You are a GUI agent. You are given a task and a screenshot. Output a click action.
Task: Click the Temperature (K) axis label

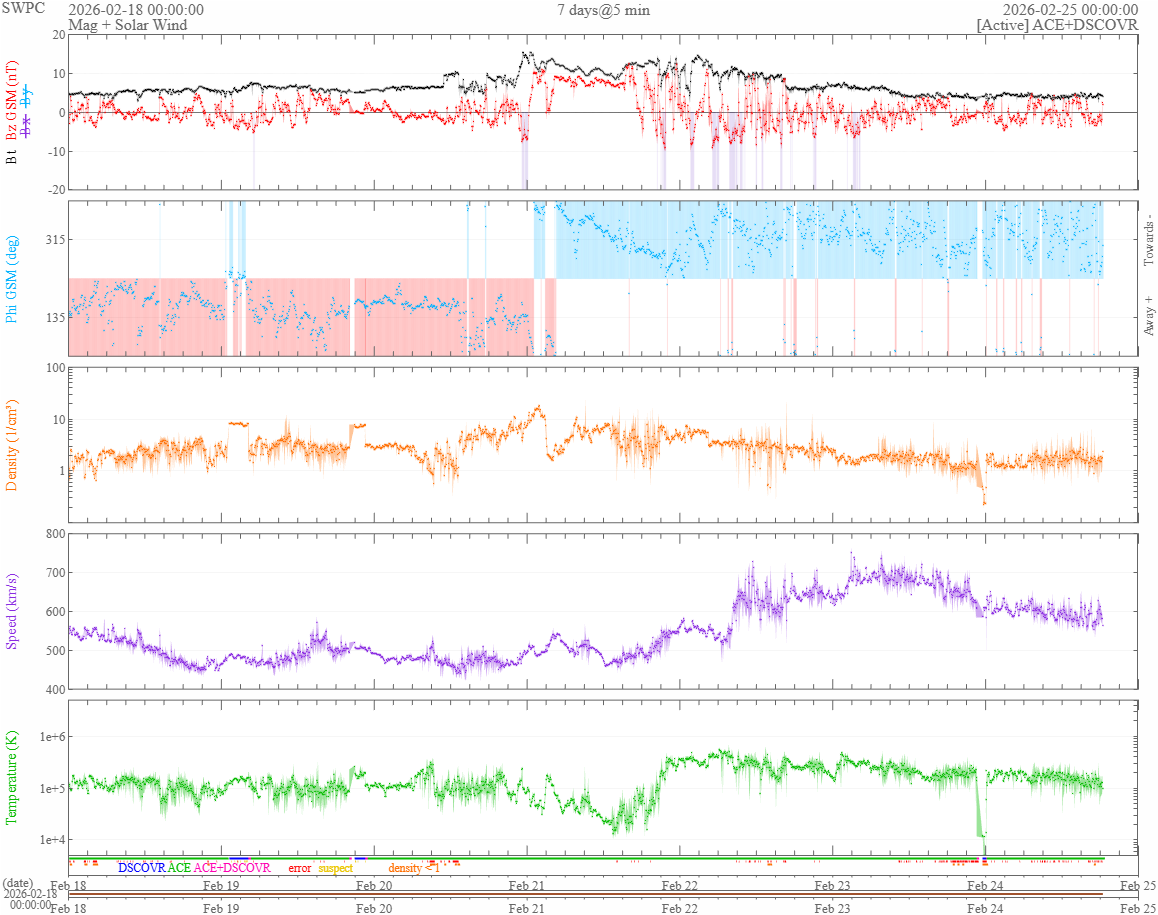tap(12, 777)
